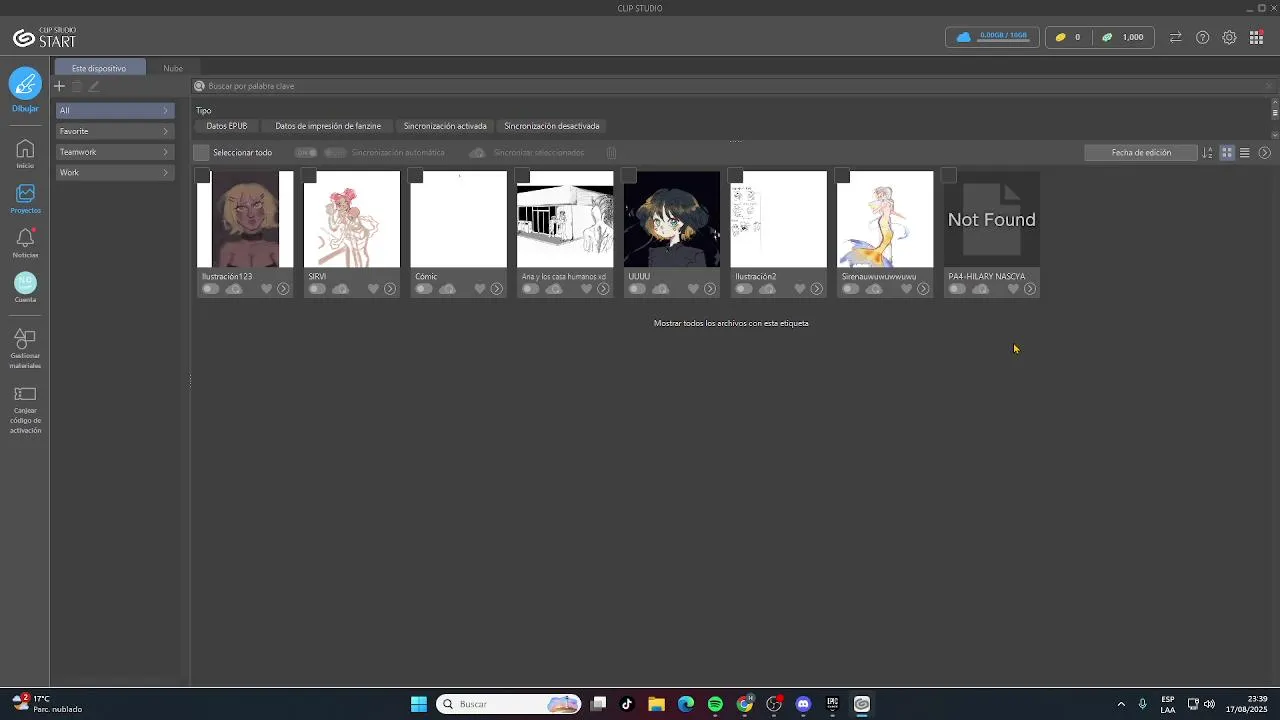
Task: Filter by Sincronización activada
Action: (445, 126)
